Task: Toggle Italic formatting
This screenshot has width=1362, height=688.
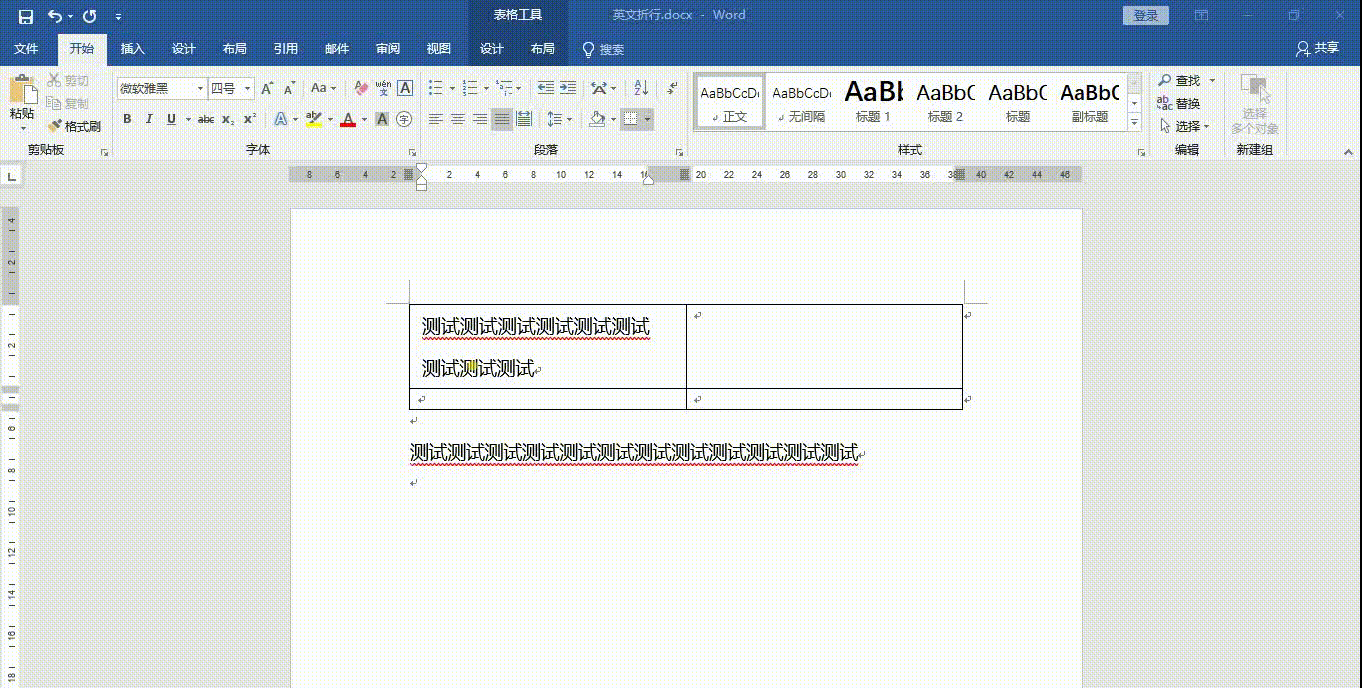Action: click(x=149, y=119)
